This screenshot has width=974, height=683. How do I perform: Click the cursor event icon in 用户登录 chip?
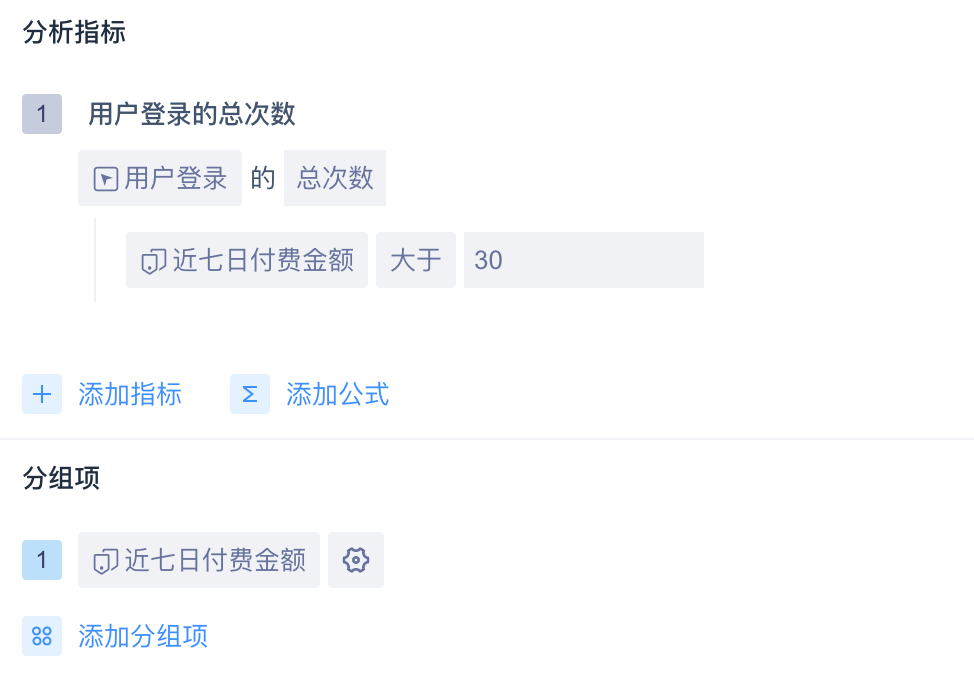click(x=105, y=179)
